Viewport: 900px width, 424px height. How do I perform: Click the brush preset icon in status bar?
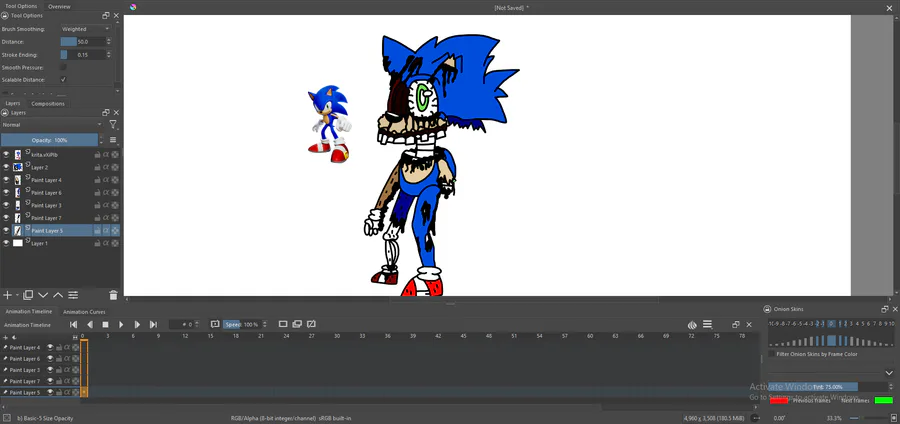coord(5,418)
